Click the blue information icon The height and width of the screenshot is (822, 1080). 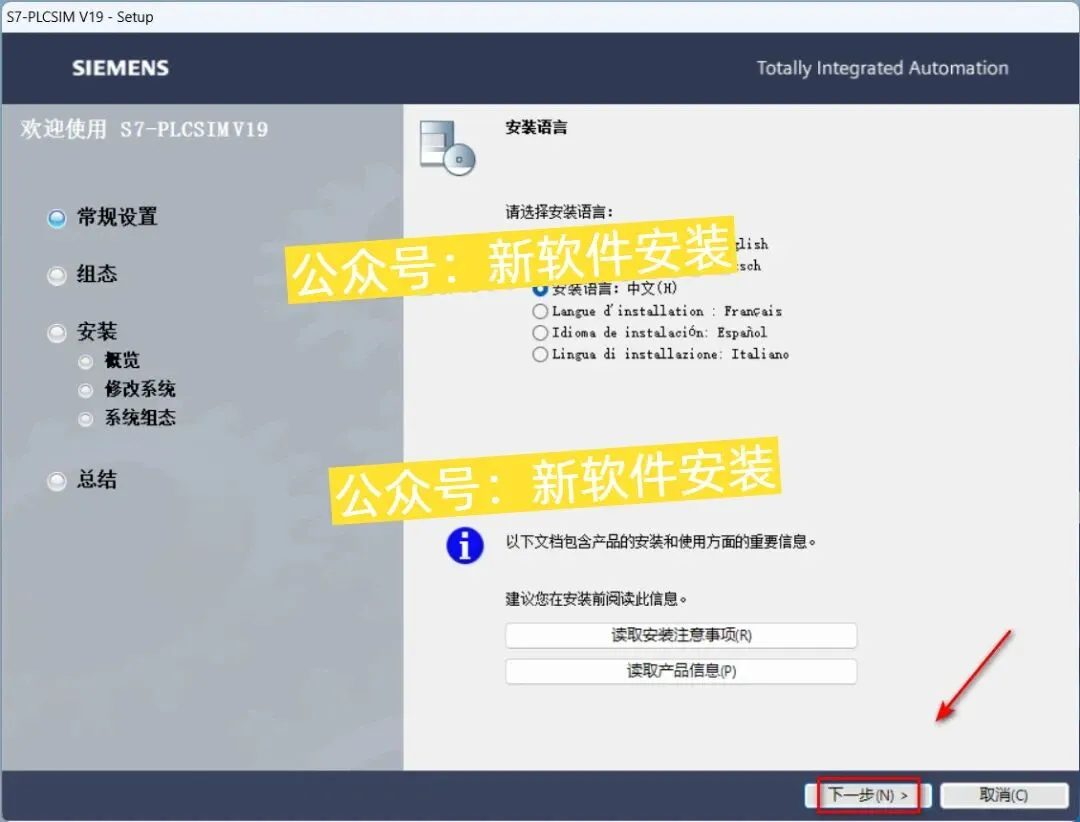click(465, 546)
